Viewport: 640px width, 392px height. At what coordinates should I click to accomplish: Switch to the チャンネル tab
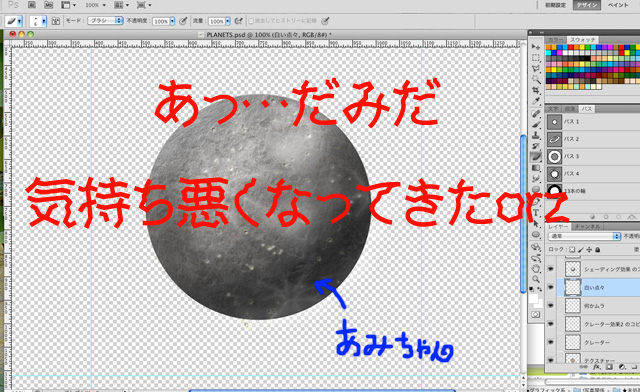(x=588, y=227)
